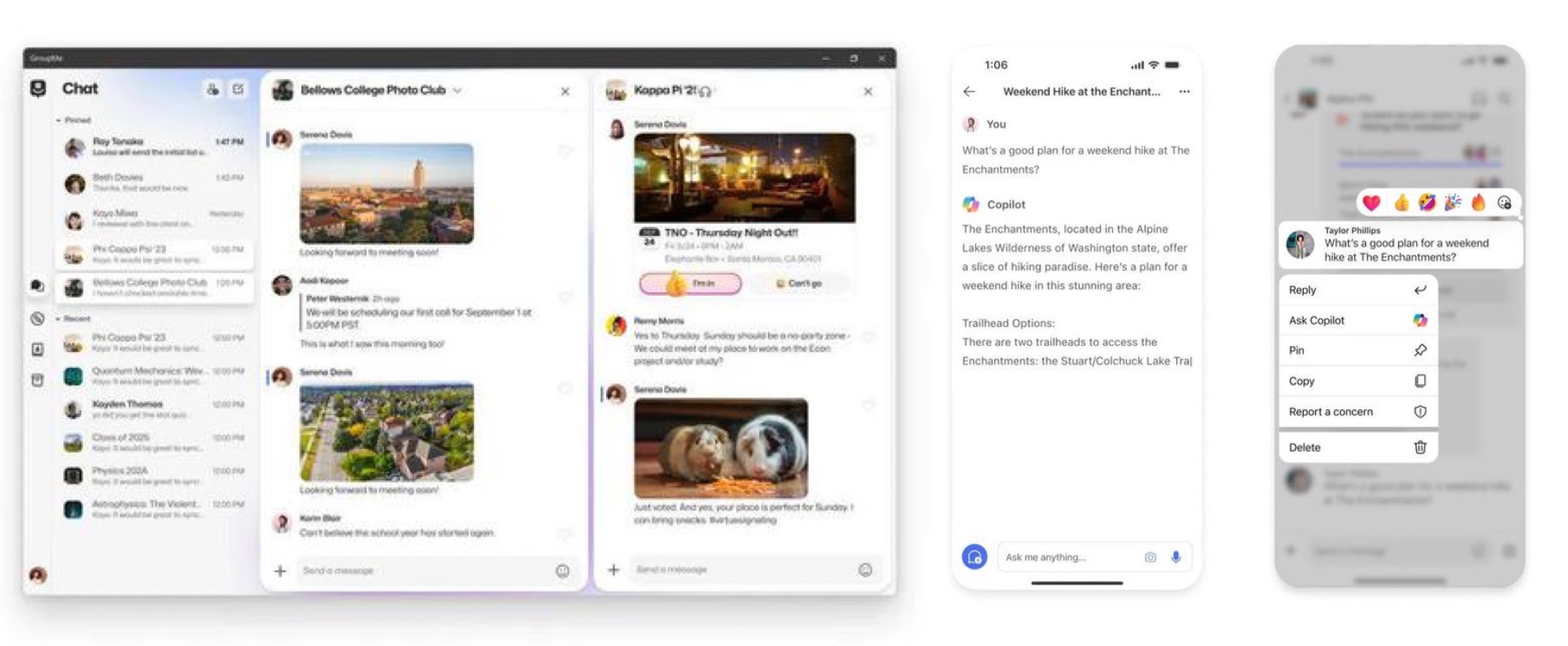The width and height of the screenshot is (1568, 646).
Task: Open Roy Tanaka's pinned chat
Action: tap(154, 147)
